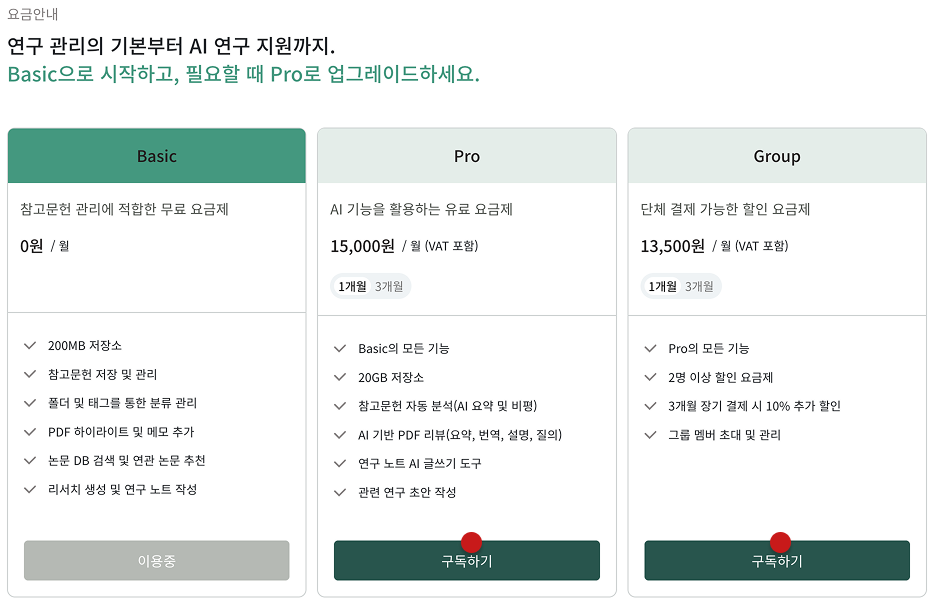Choose 1개월 billing for the Group plan
This screenshot has height=604, width=934.
tap(662, 287)
